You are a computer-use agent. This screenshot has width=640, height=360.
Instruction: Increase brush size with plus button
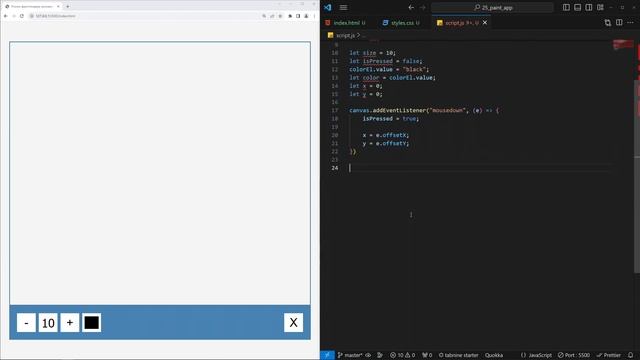pyautogui.click(x=70, y=323)
